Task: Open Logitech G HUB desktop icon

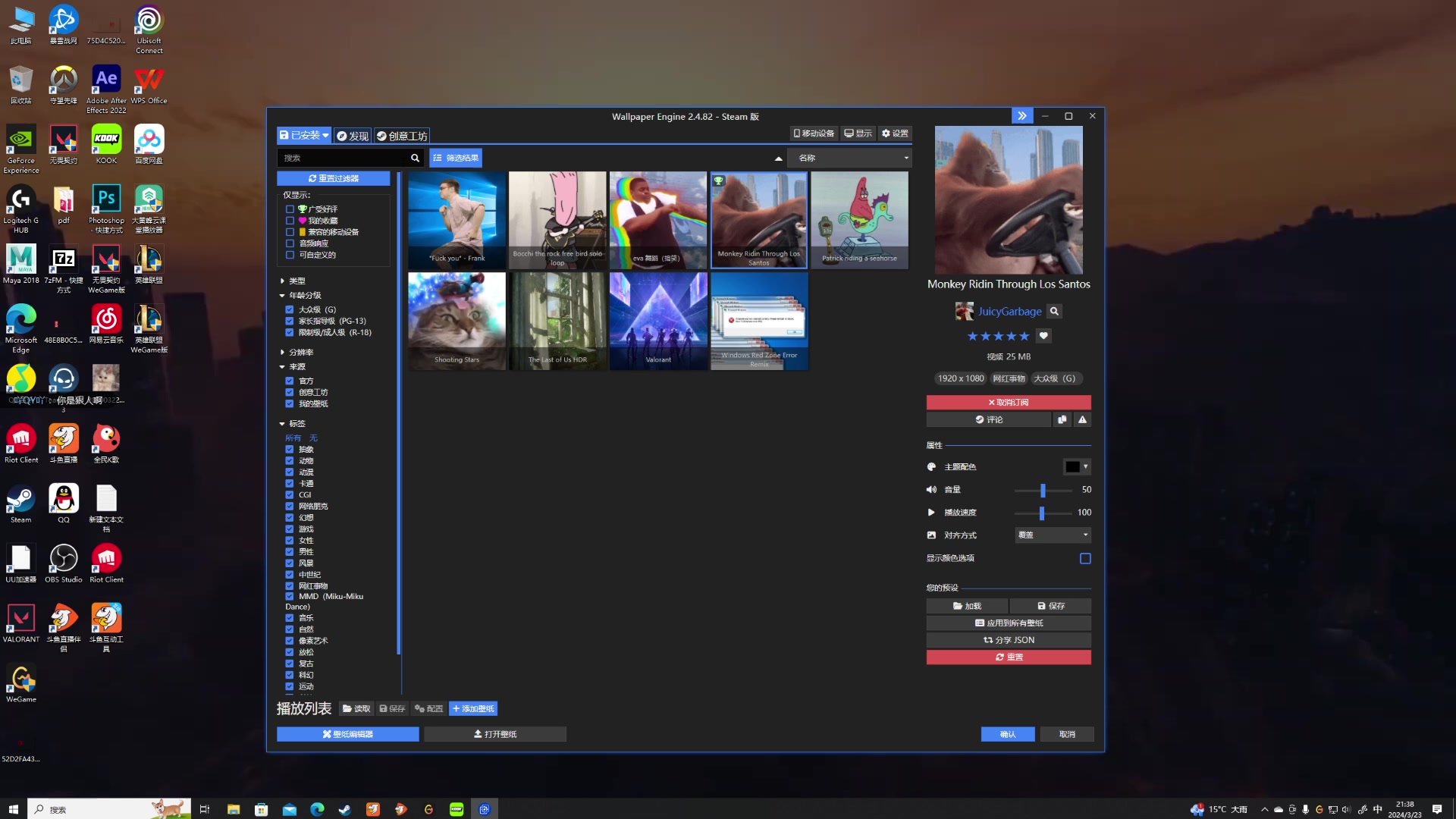Action: click(21, 209)
